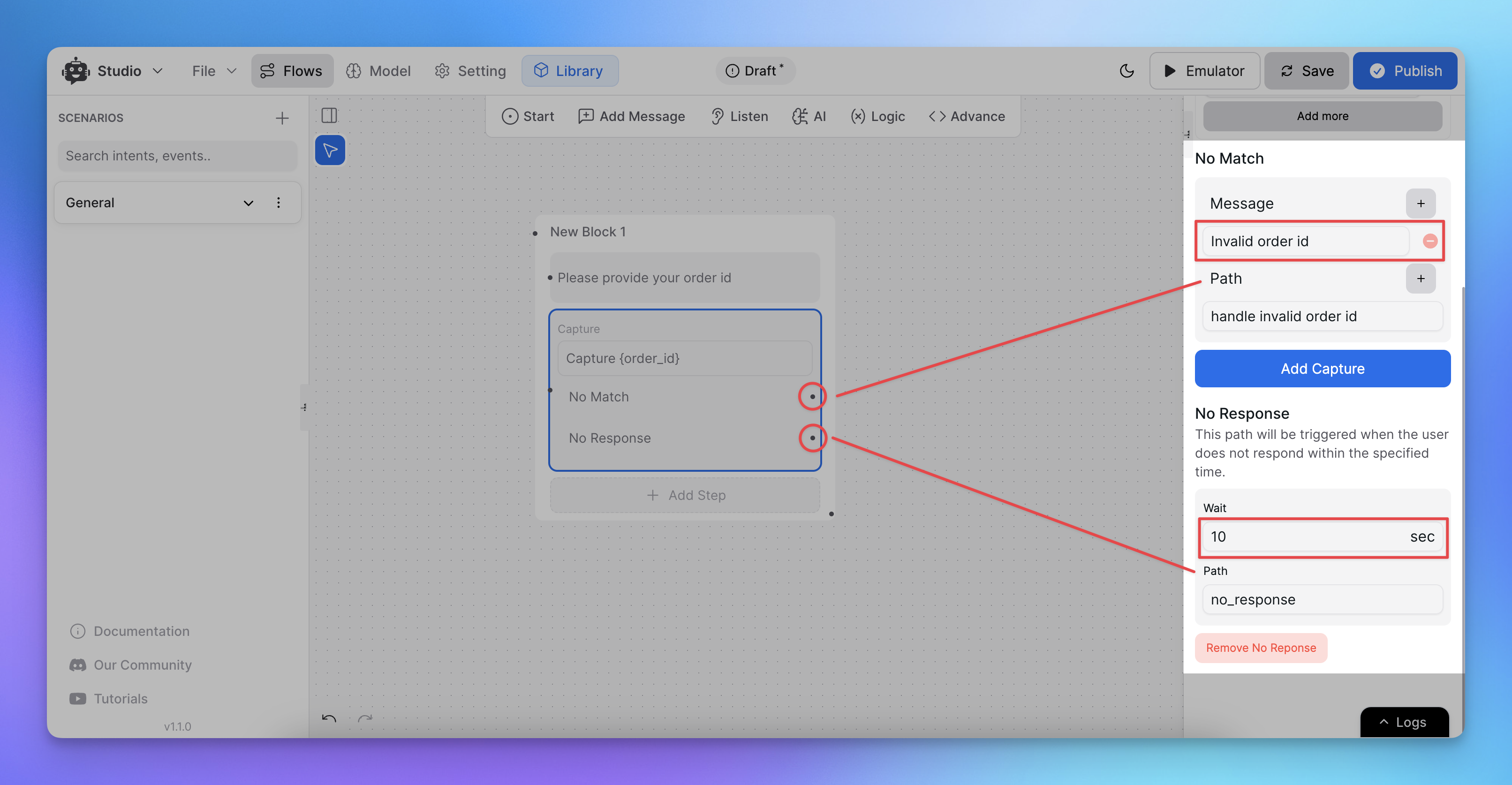Select the 'Please provide your order id' message step
The image size is (1512, 785).
pyautogui.click(x=684, y=278)
